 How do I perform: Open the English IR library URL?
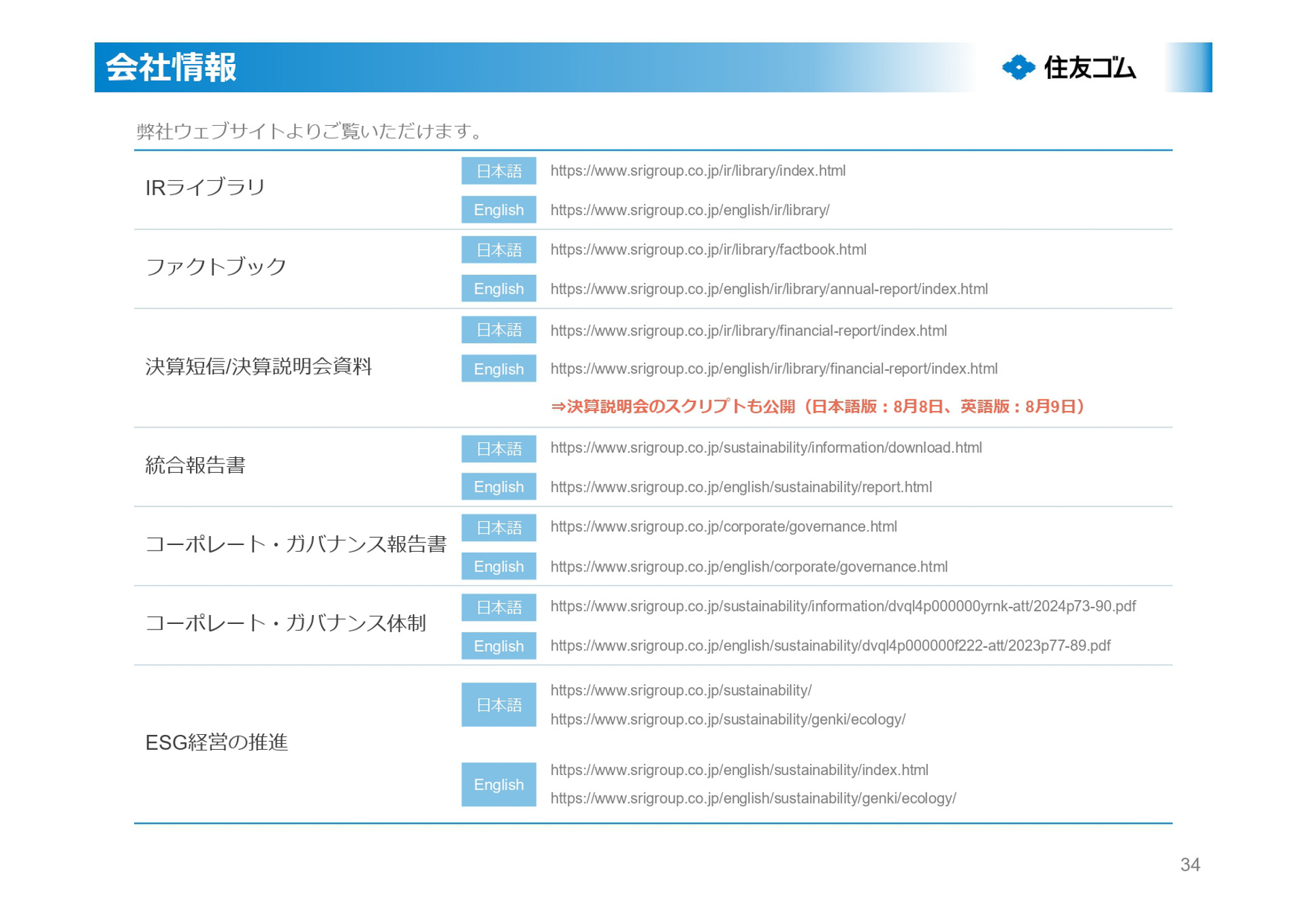point(690,210)
